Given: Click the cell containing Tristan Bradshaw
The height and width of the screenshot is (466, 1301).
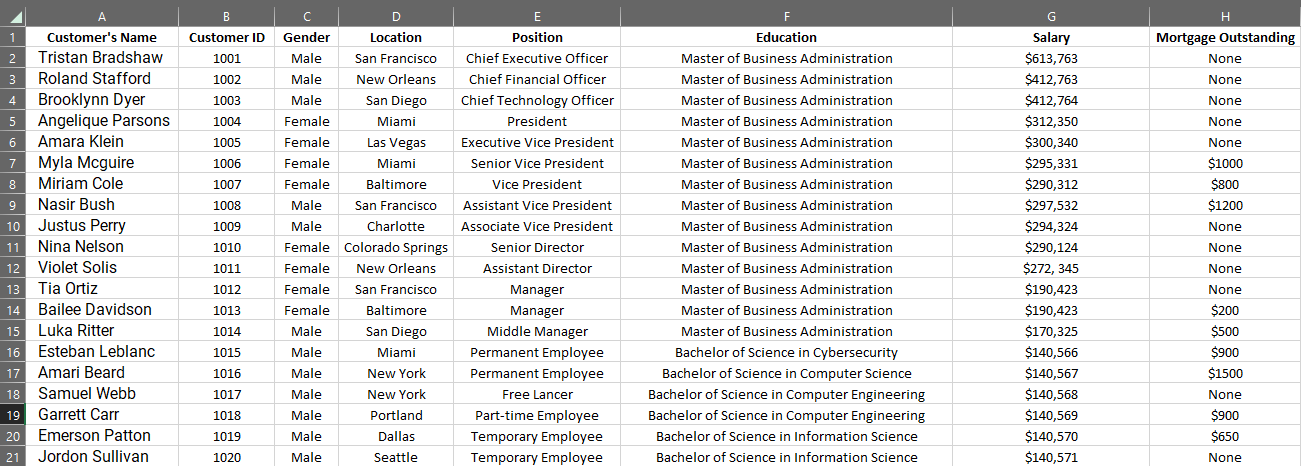Looking at the screenshot, I should [x=101, y=58].
